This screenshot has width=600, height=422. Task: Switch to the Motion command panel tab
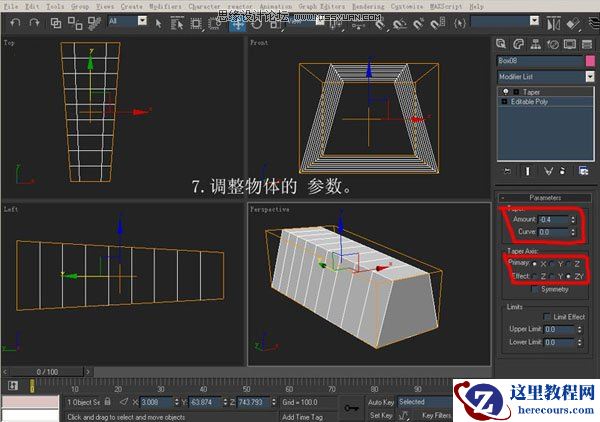(x=553, y=44)
